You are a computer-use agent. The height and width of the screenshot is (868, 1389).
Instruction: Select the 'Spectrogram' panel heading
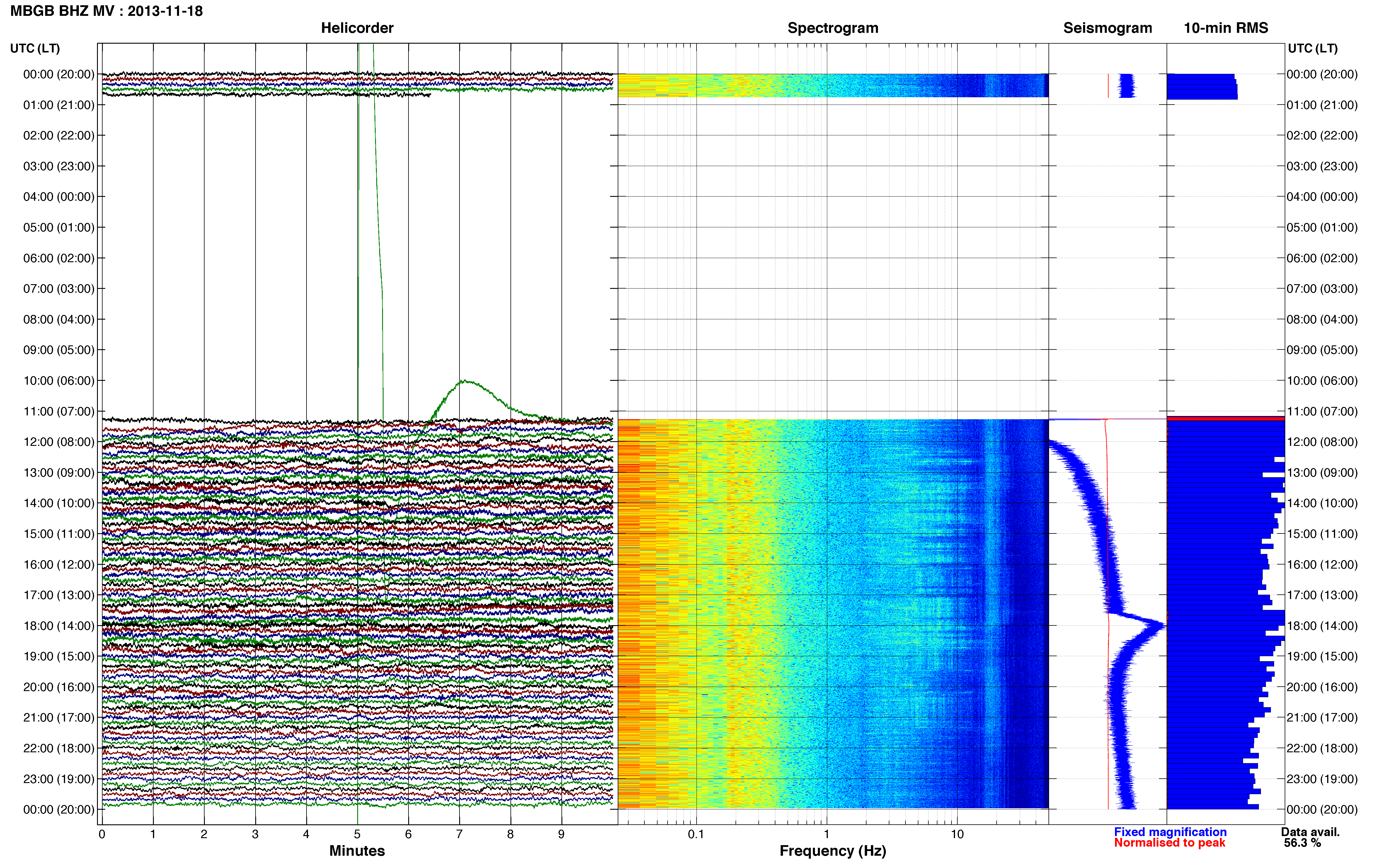click(833, 28)
